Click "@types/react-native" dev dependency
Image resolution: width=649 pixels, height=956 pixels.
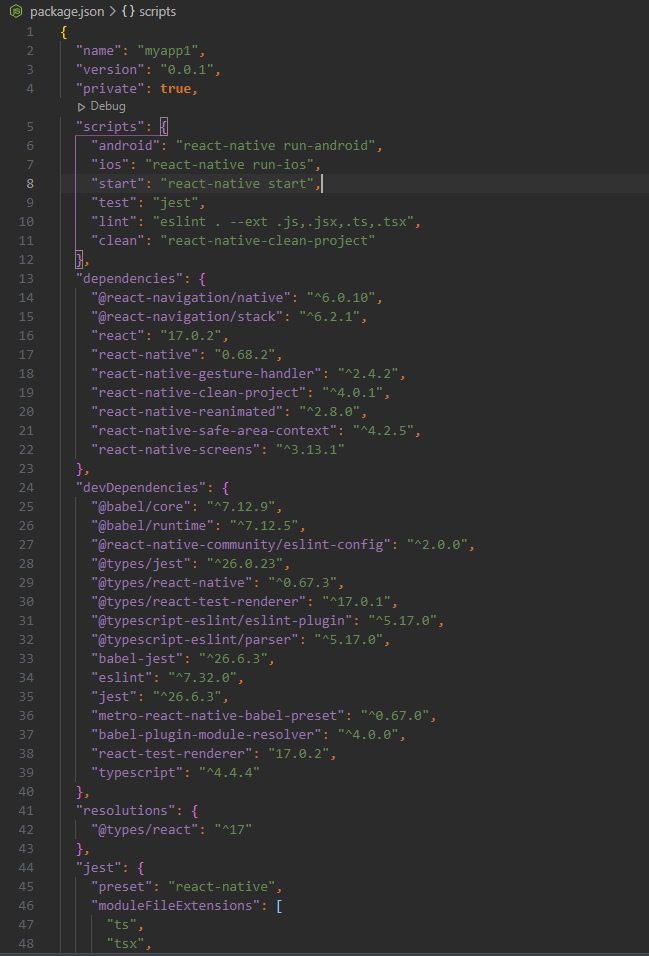[x=171, y=582]
